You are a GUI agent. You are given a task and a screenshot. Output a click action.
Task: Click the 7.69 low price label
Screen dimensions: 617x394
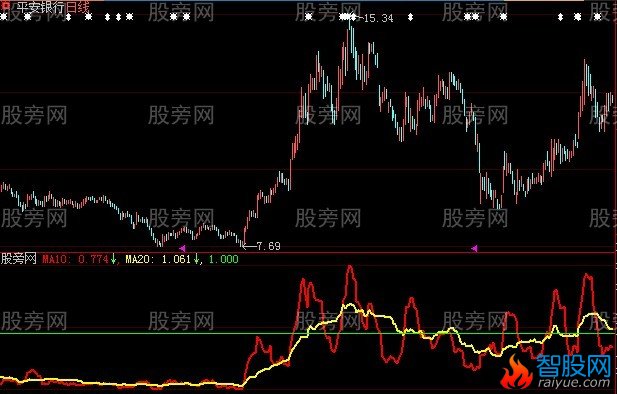coord(268,246)
